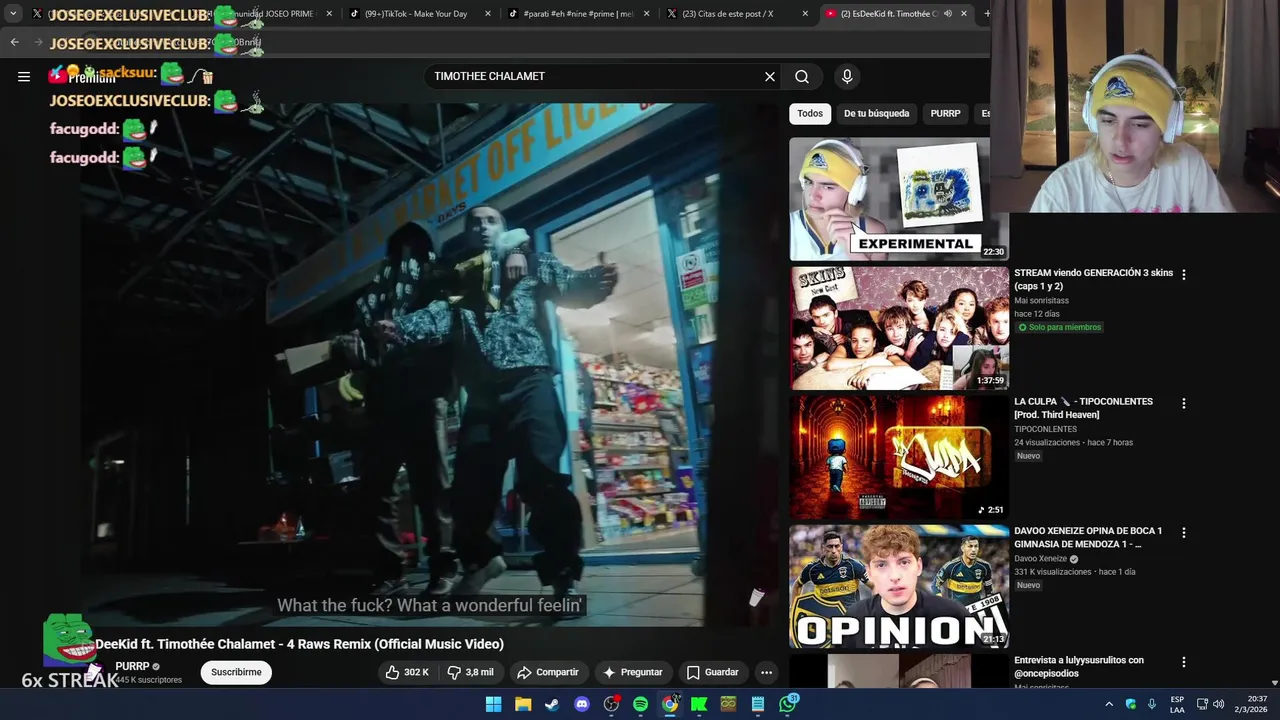Screen dimensions: 1280x720
Task: Like the video showing 302 K
Action: (x=408, y=672)
